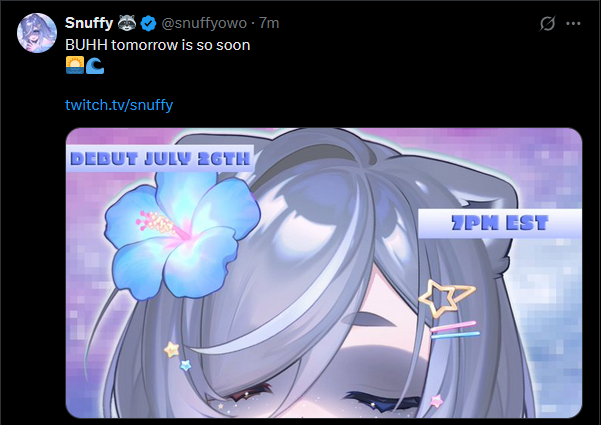The height and width of the screenshot is (425, 601).
Task: Open the @snuffyowo handle
Action: (x=204, y=23)
